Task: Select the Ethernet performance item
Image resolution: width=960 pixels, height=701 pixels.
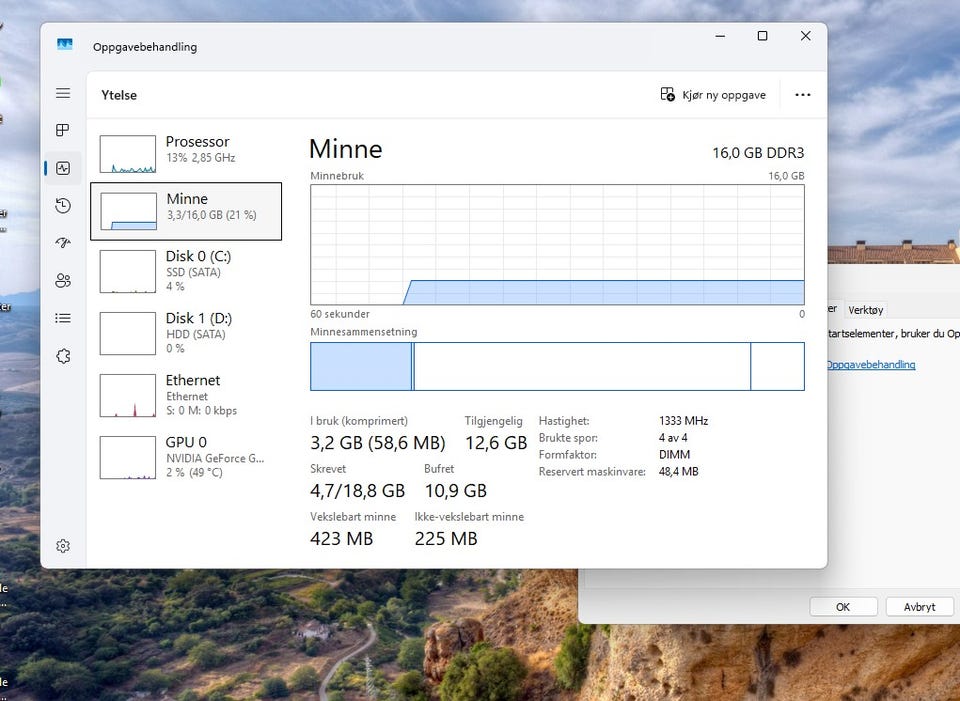Action: pyautogui.click(x=186, y=395)
